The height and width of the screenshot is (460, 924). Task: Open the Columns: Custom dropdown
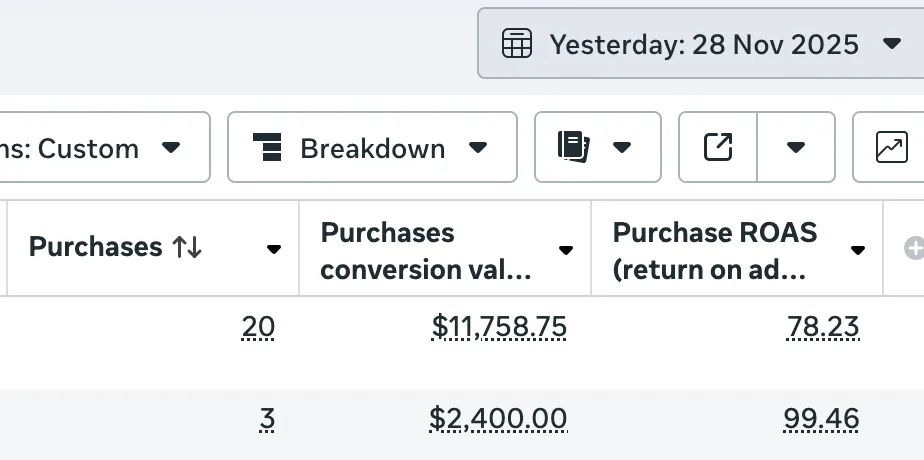click(100, 148)
